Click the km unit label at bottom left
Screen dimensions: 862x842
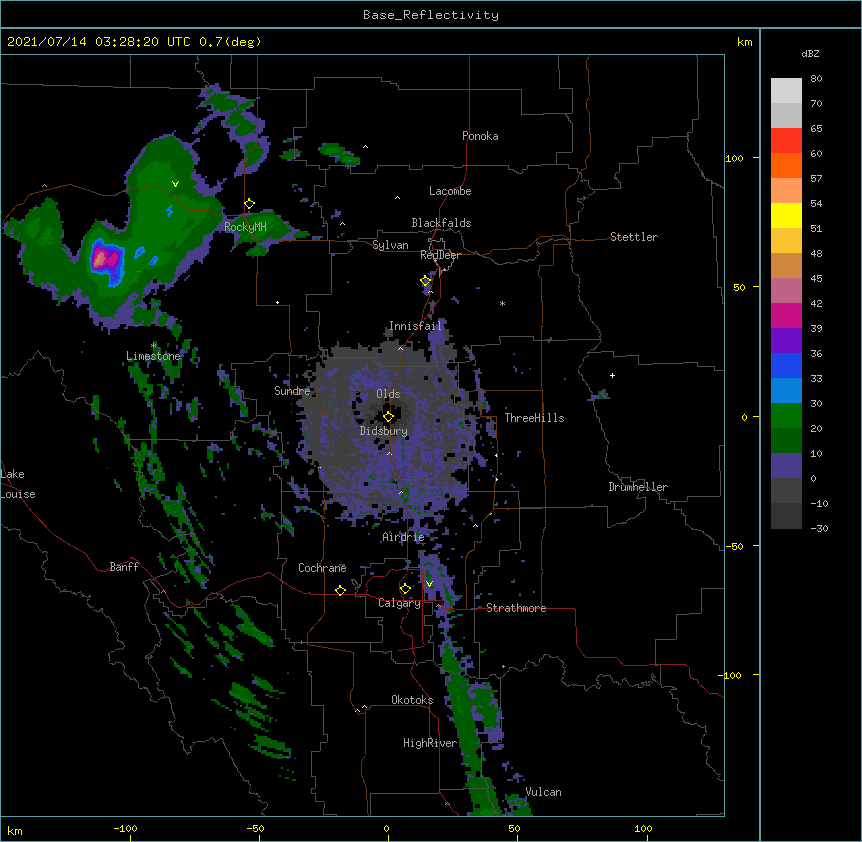click(x=15, y=830)
